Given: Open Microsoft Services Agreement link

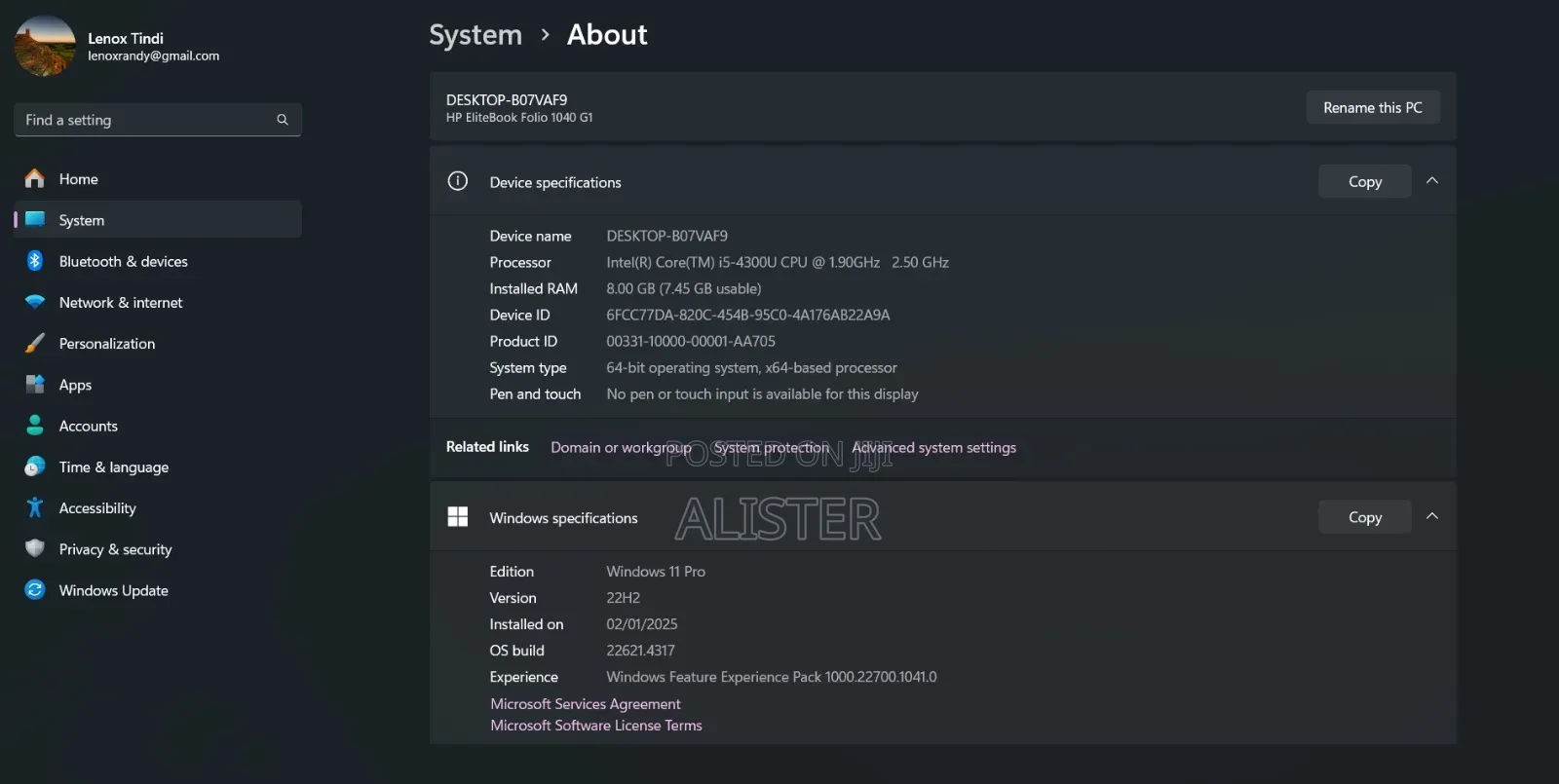Looking at the screenshot, I should (x=586, y=703).
